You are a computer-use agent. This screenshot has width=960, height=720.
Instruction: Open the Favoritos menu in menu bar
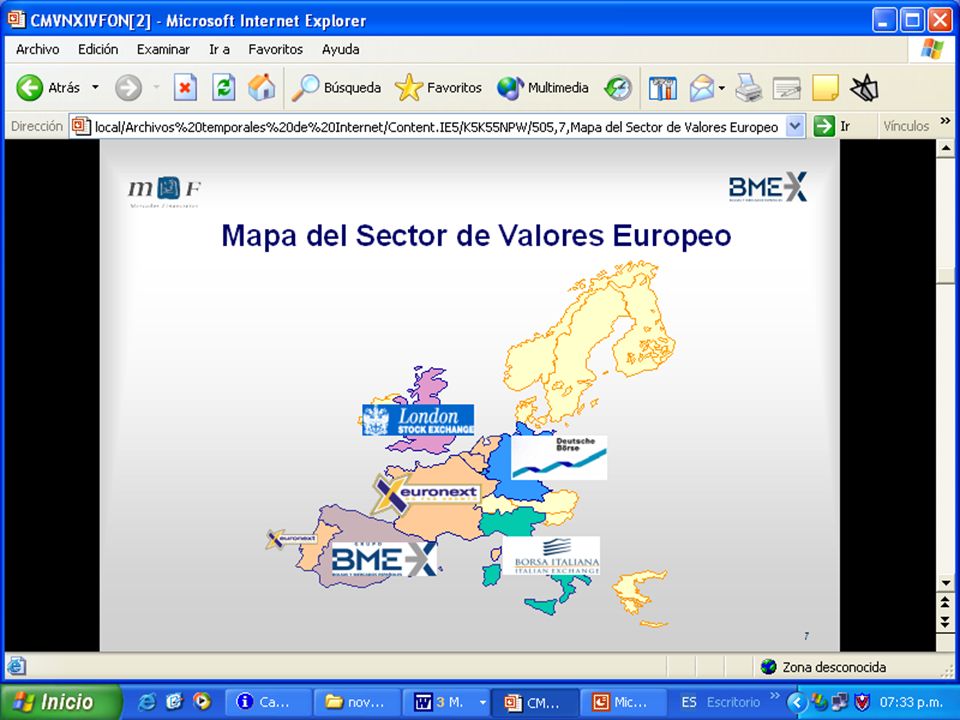point(276,50)
